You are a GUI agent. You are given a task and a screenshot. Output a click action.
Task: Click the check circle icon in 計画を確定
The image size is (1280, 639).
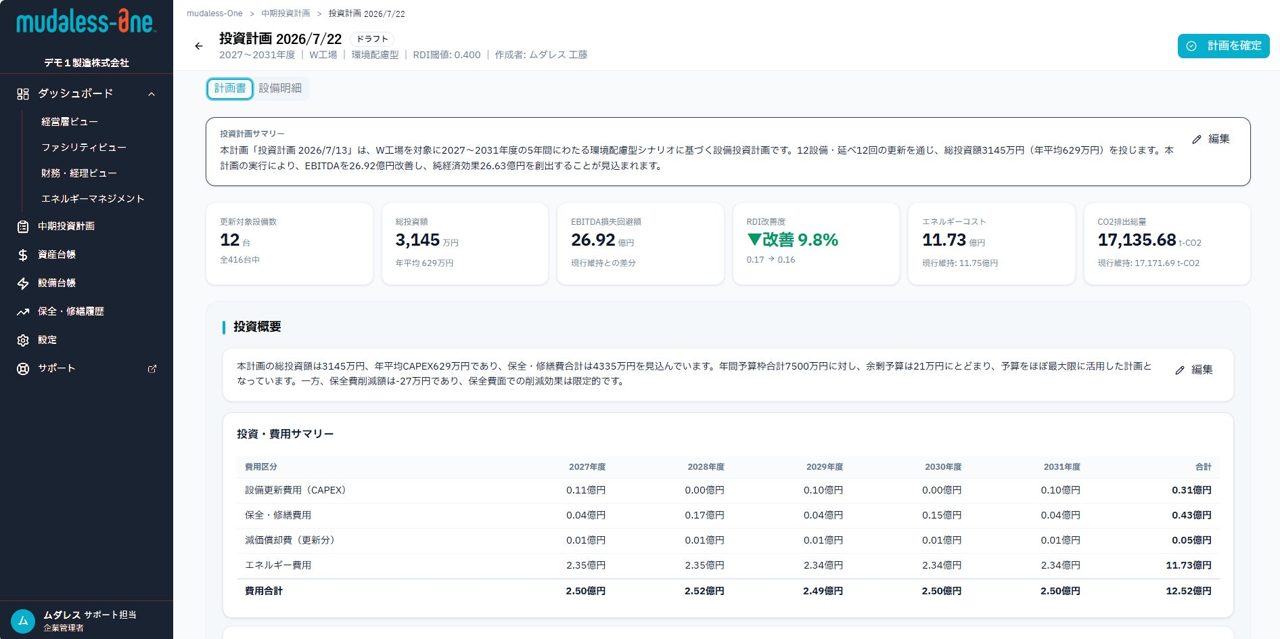1191,46
